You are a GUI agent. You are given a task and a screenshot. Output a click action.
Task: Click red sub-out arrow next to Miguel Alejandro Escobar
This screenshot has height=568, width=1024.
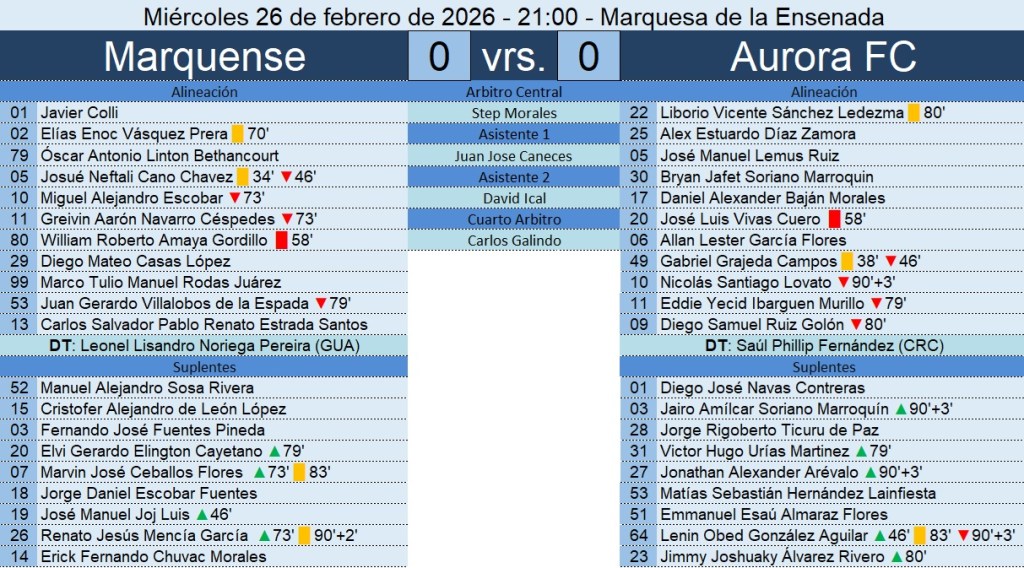click(x=234, y=198)
